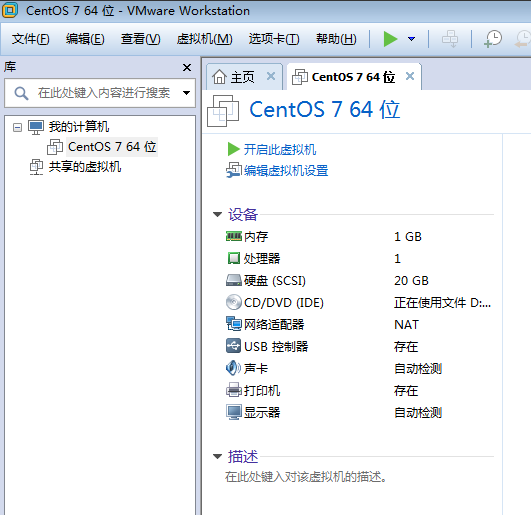
Task: Open the network adapter 网络适配器 entry
Action: tap(265, 324)
